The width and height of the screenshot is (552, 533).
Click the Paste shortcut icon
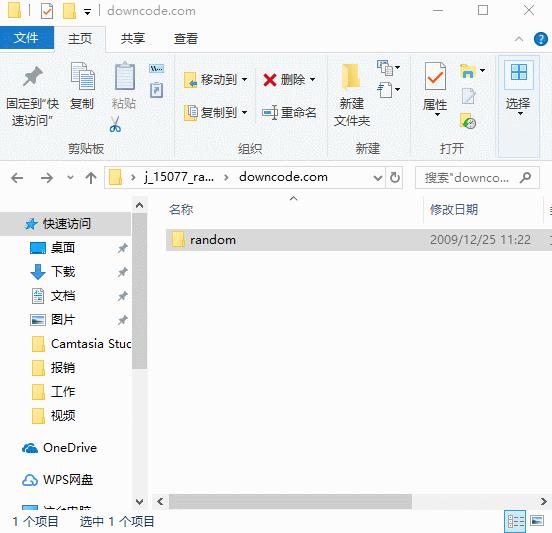[157, 90]
